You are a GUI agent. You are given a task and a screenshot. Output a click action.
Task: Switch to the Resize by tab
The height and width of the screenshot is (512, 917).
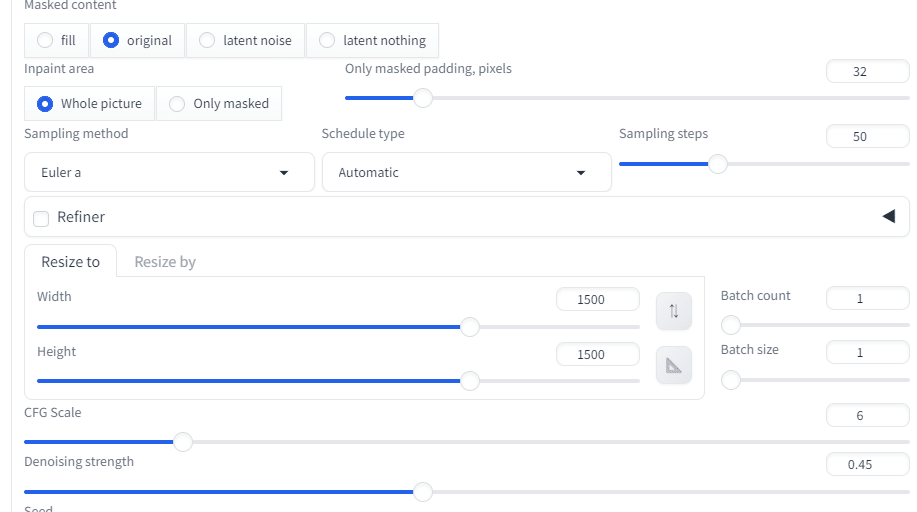tap(165, 262)
